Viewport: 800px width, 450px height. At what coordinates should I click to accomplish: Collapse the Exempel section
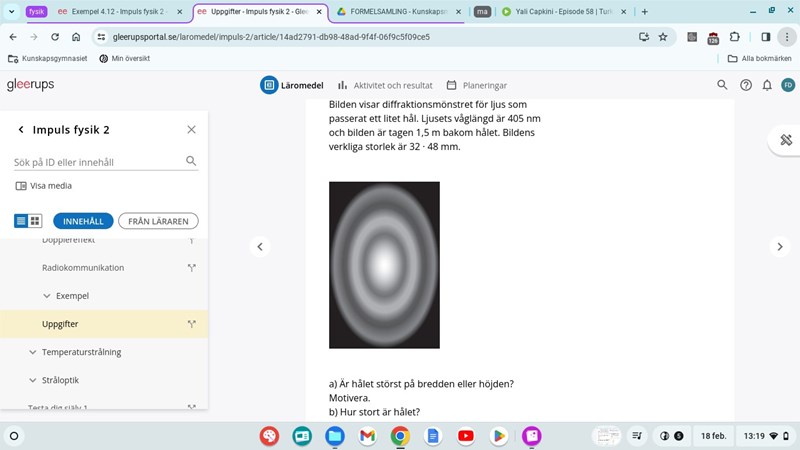click(x=47, y=296)
